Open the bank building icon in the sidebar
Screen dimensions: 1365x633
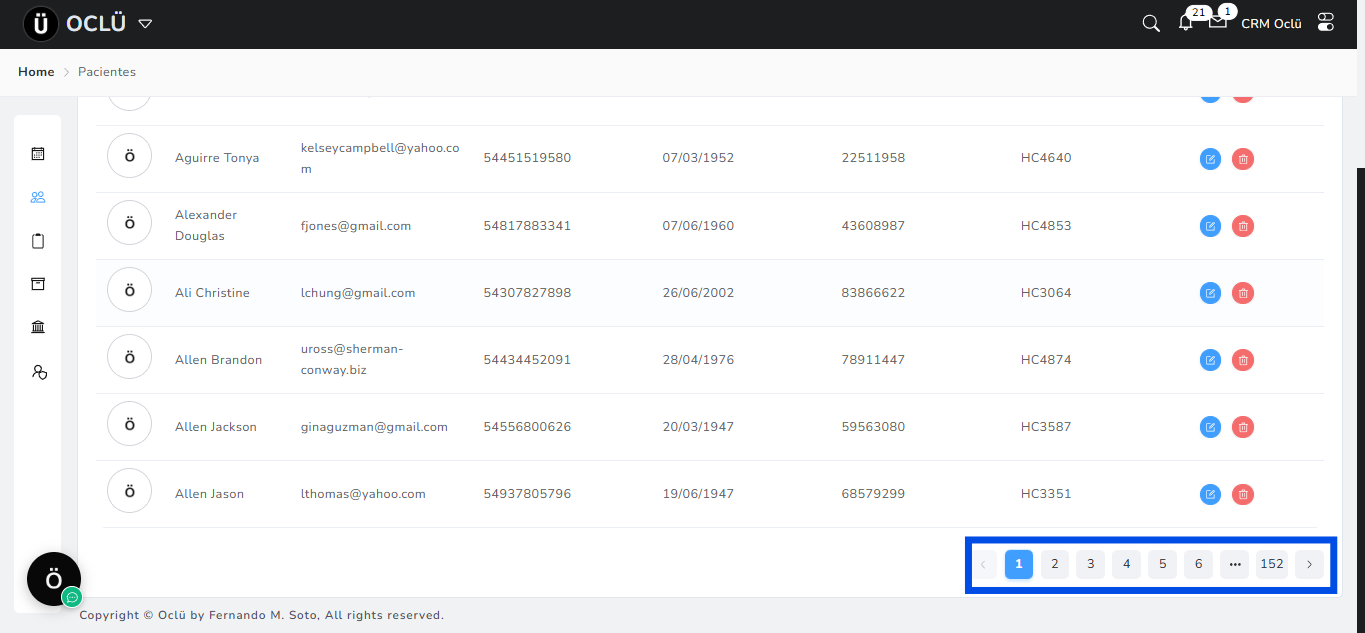pyautogui.click(x=38, y=327)
